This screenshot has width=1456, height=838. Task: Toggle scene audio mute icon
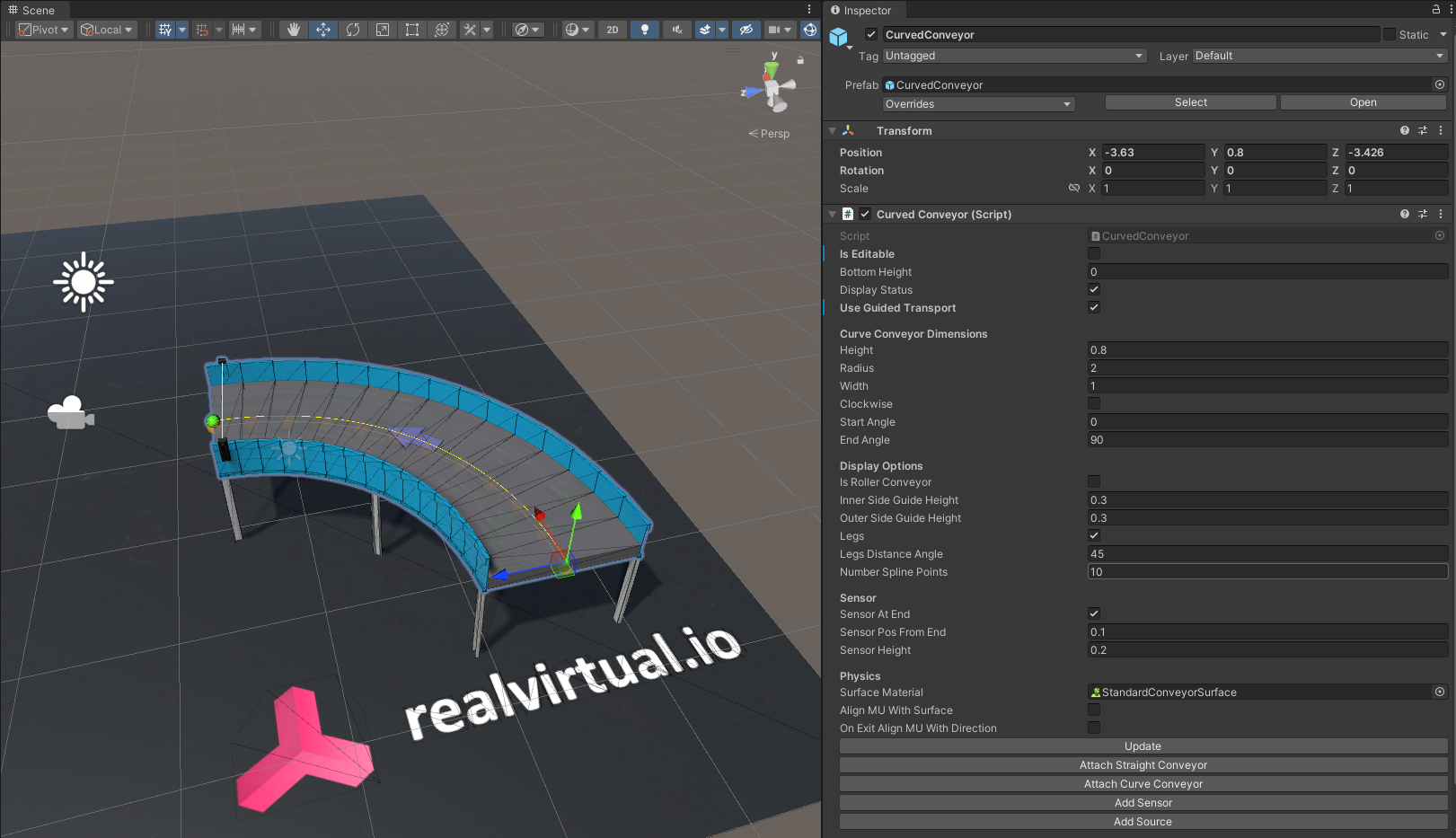[x=676, y=30]
